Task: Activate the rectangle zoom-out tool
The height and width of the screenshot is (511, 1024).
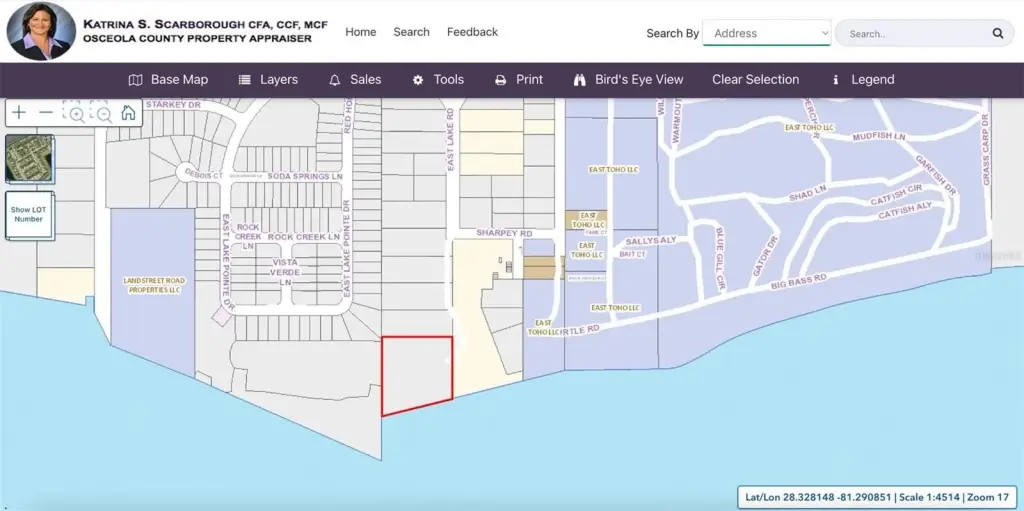Action: click(x=101, y=112)
